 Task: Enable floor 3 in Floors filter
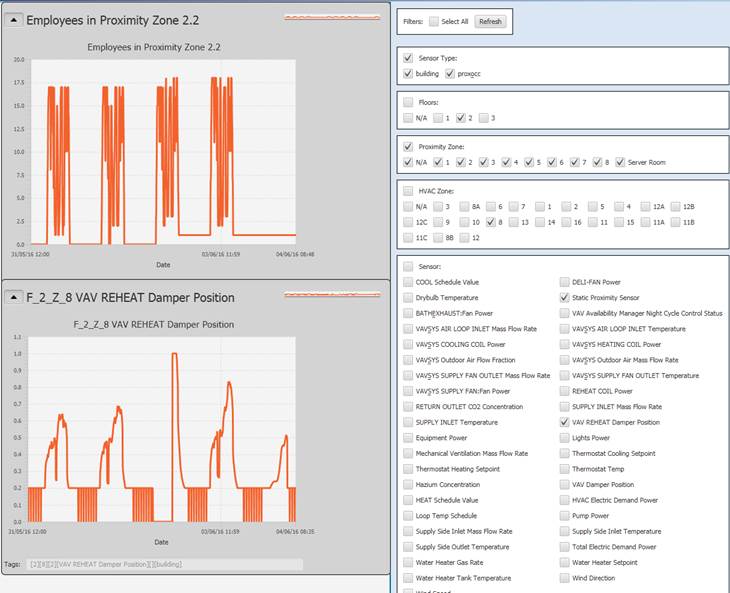click(x=484, y=118)
